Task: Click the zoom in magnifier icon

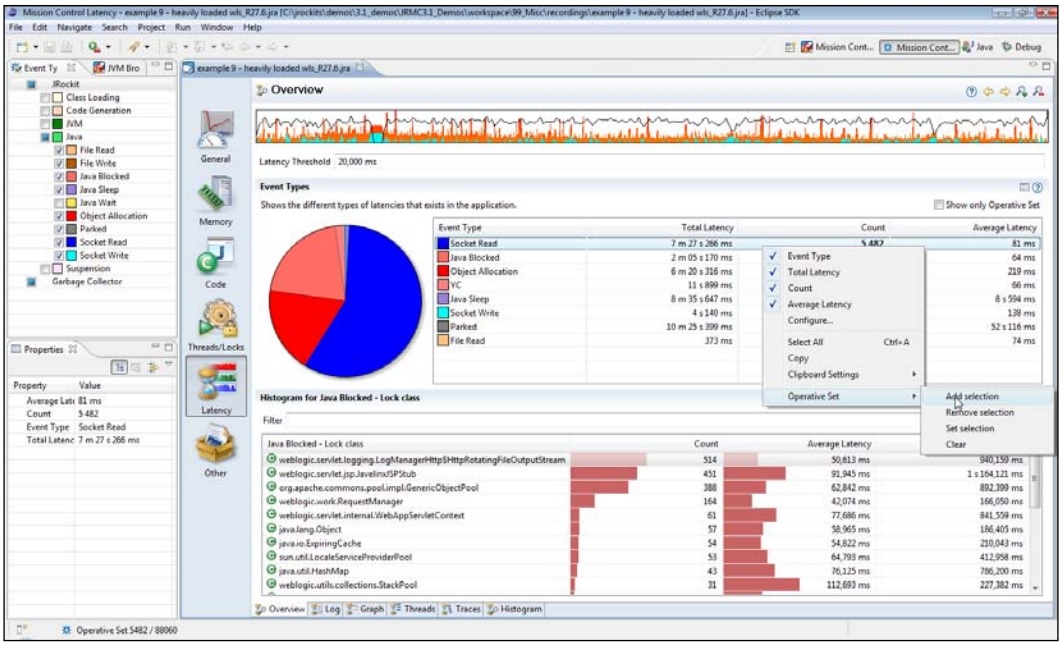Action: point(1022,91)
